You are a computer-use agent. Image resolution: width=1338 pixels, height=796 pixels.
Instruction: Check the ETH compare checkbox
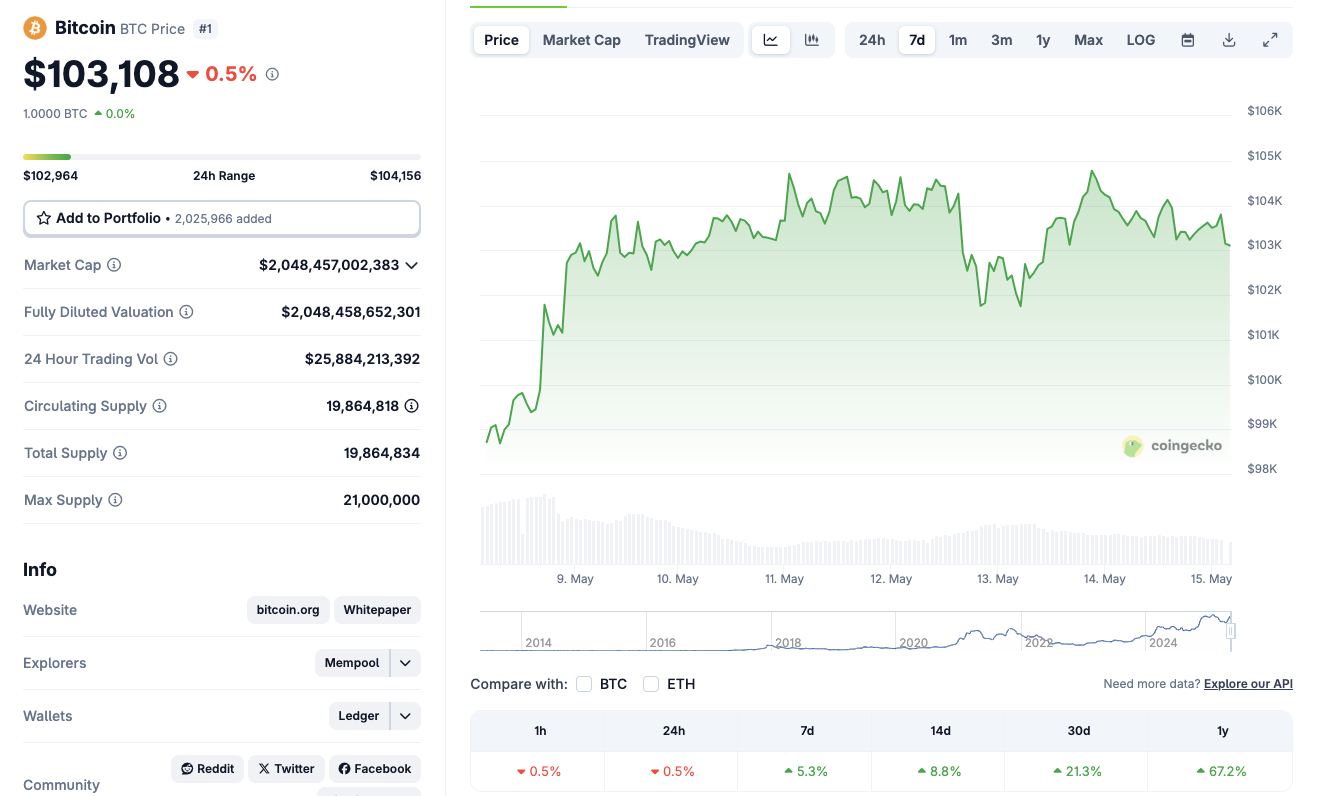pyautogui.click(x=651, y=684)
